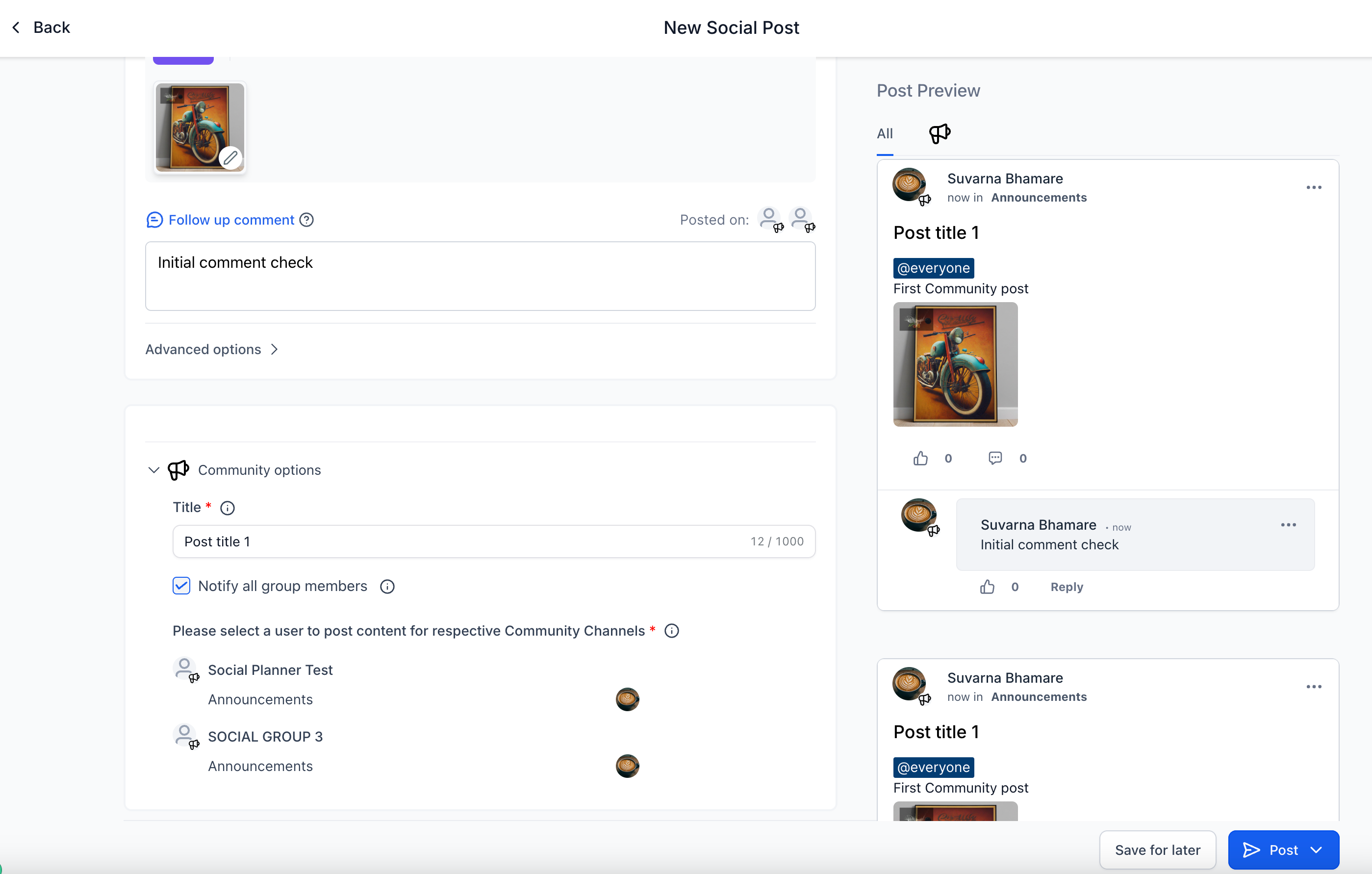The image size is (1372, 874).
Task: Click the Title field info icon
Action: tap(228, 508)
